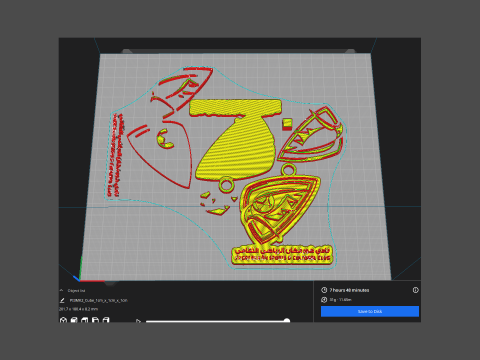480x360 pixels.
Task: Click the simulation slider handle
Action: click(x=287, y=321)
